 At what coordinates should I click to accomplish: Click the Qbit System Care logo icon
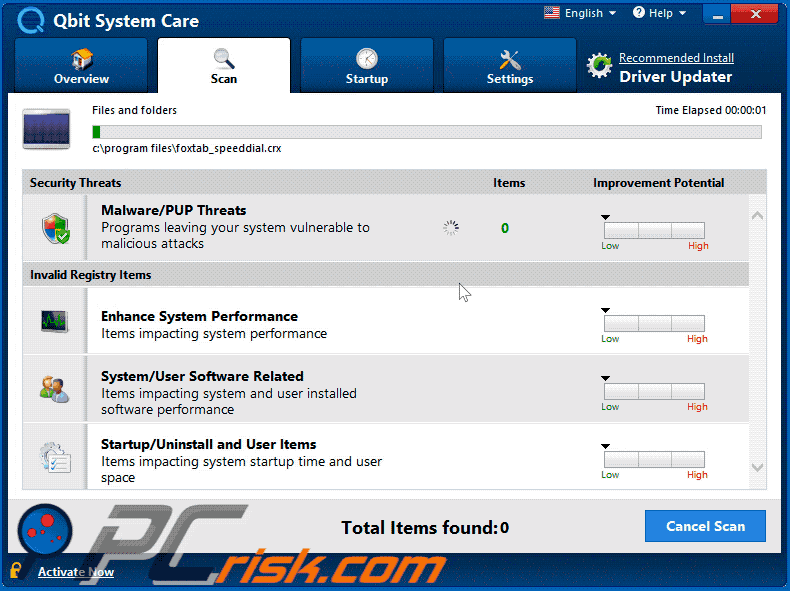[30, 20]
